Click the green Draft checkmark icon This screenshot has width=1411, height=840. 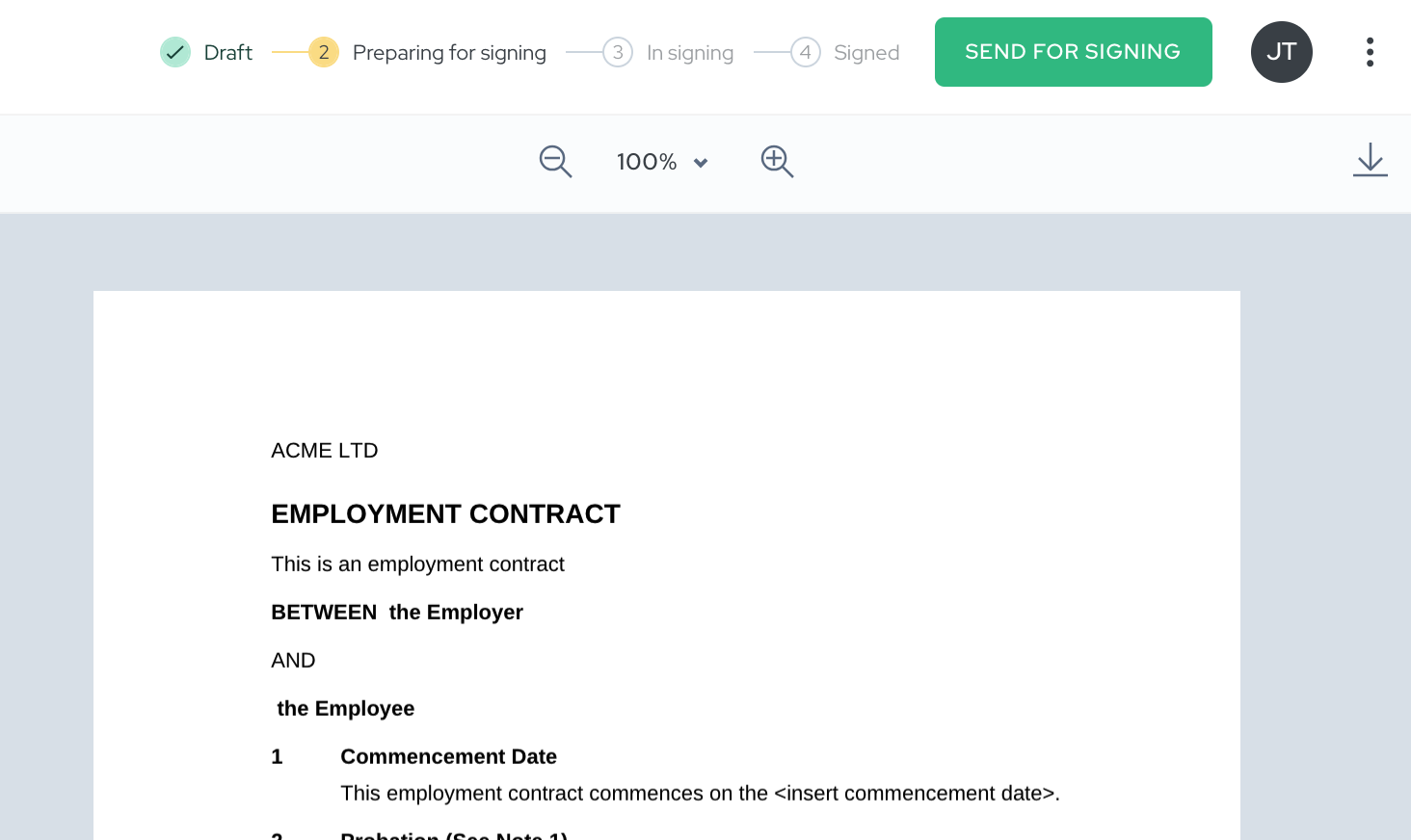click(x=175, y=52)
